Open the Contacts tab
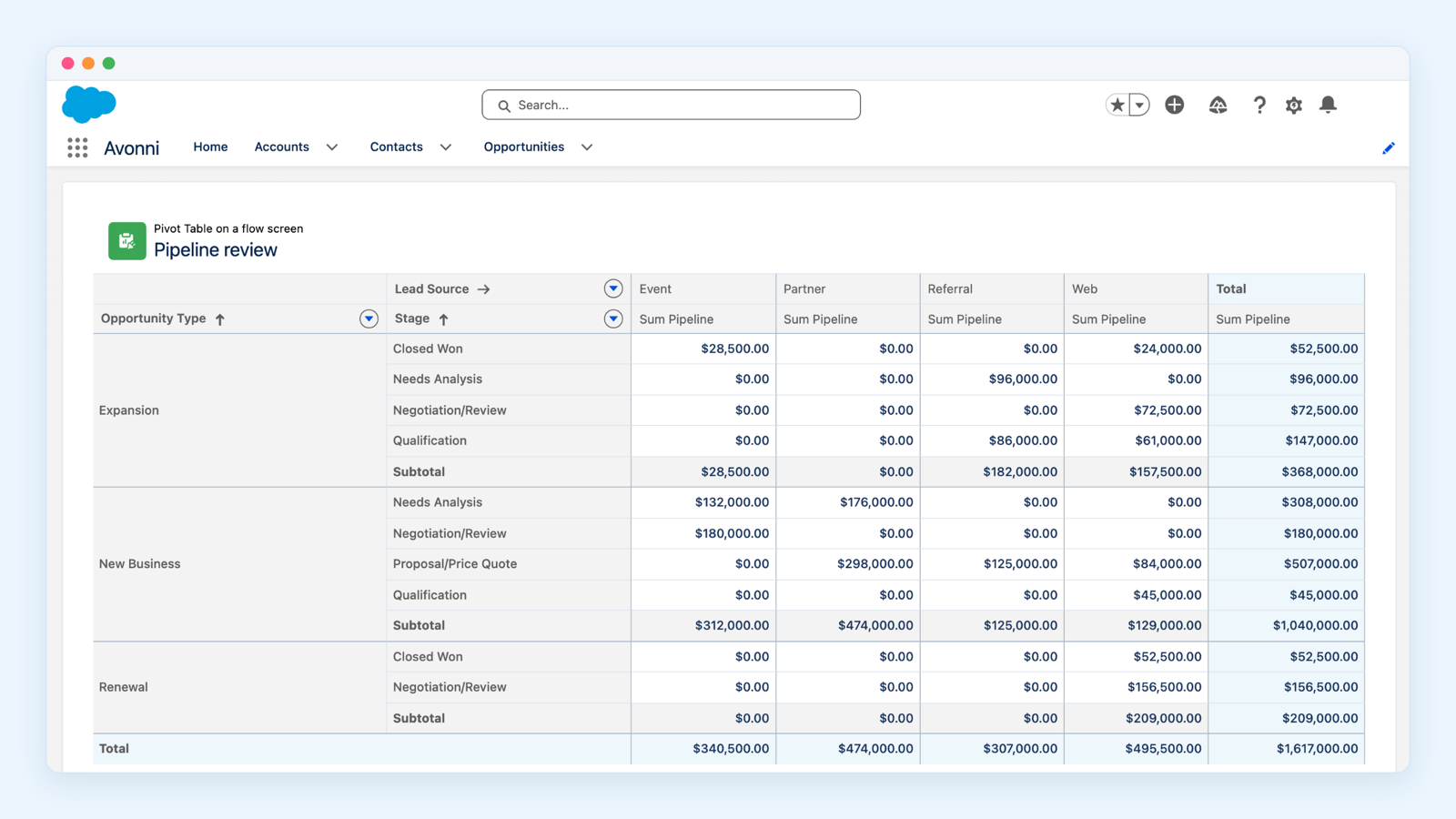 396,147
